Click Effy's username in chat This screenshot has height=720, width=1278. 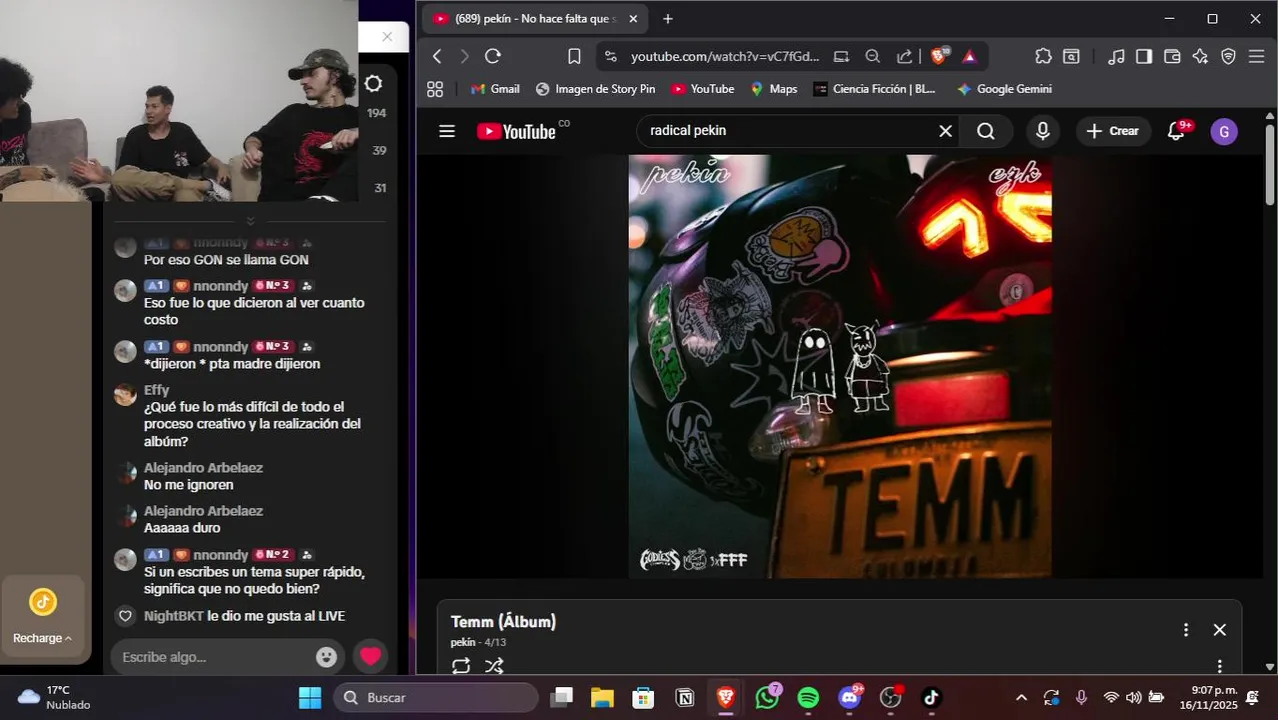tap(156, 390)
